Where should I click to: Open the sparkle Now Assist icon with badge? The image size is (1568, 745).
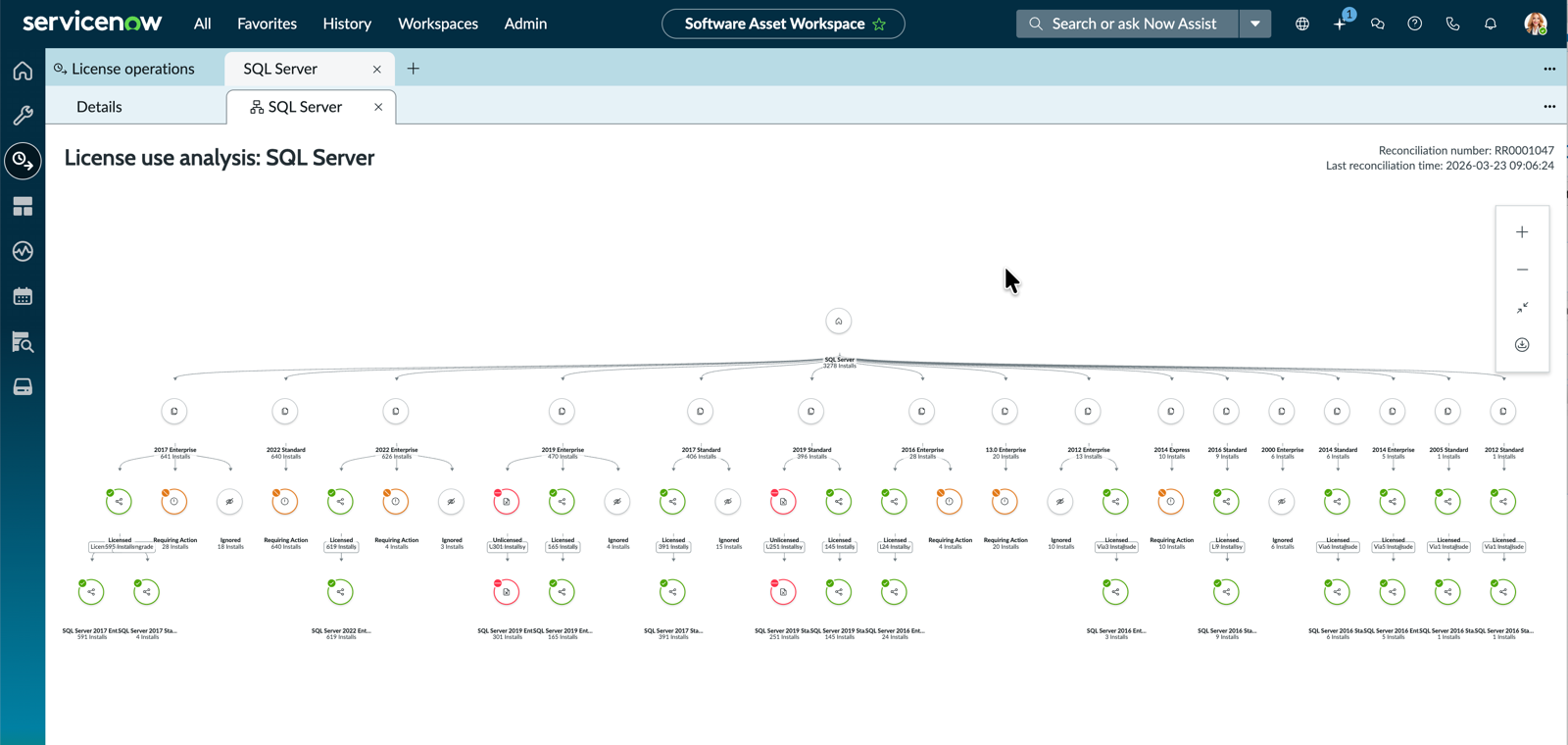point(1340,24)
